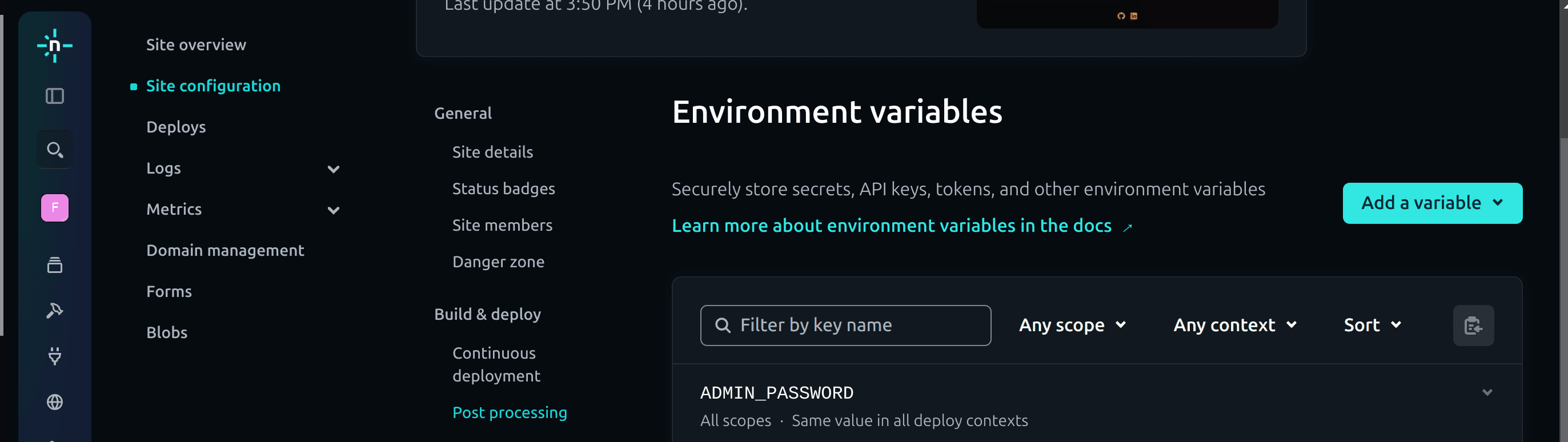This screenshot has width=1568, height=442.
Task: Open the search icon in sidebar
Action: pyautogui.click(x=55, y=149)
